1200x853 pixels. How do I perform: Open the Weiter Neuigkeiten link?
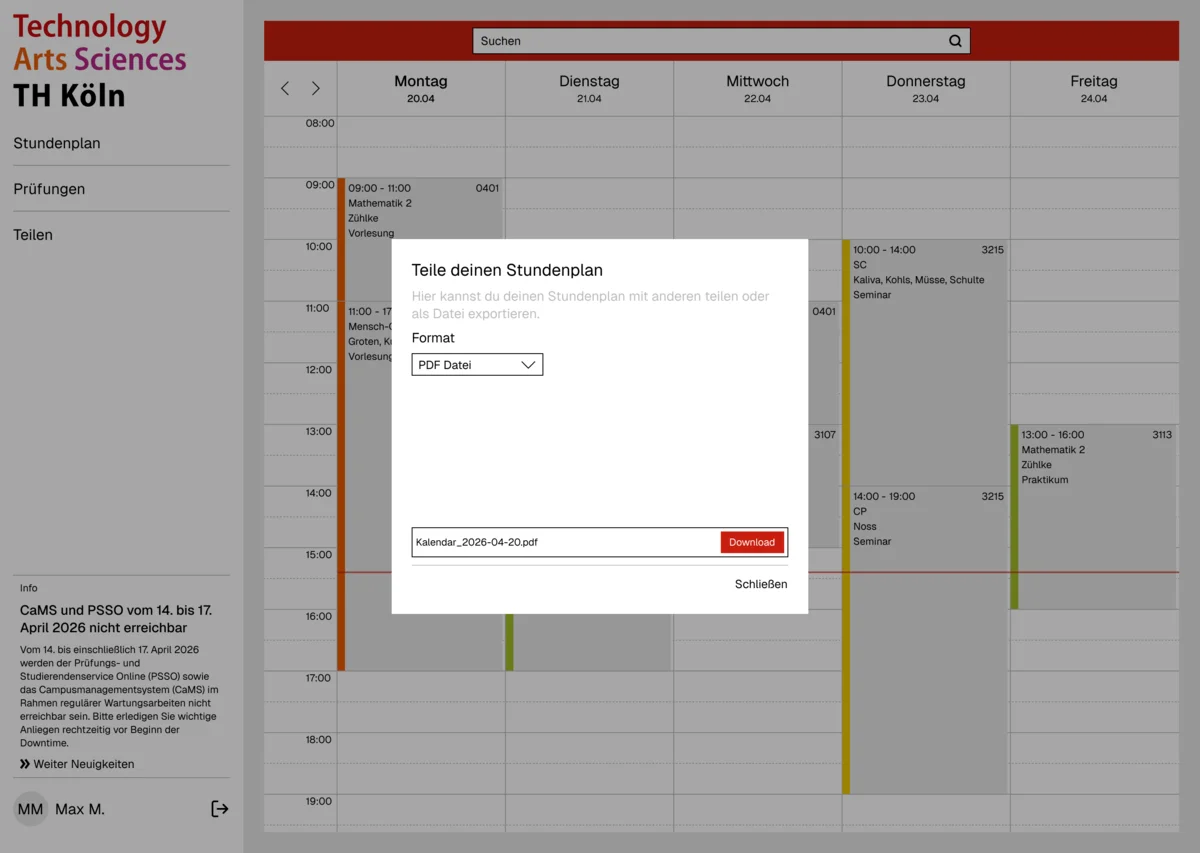coord(77,764)
